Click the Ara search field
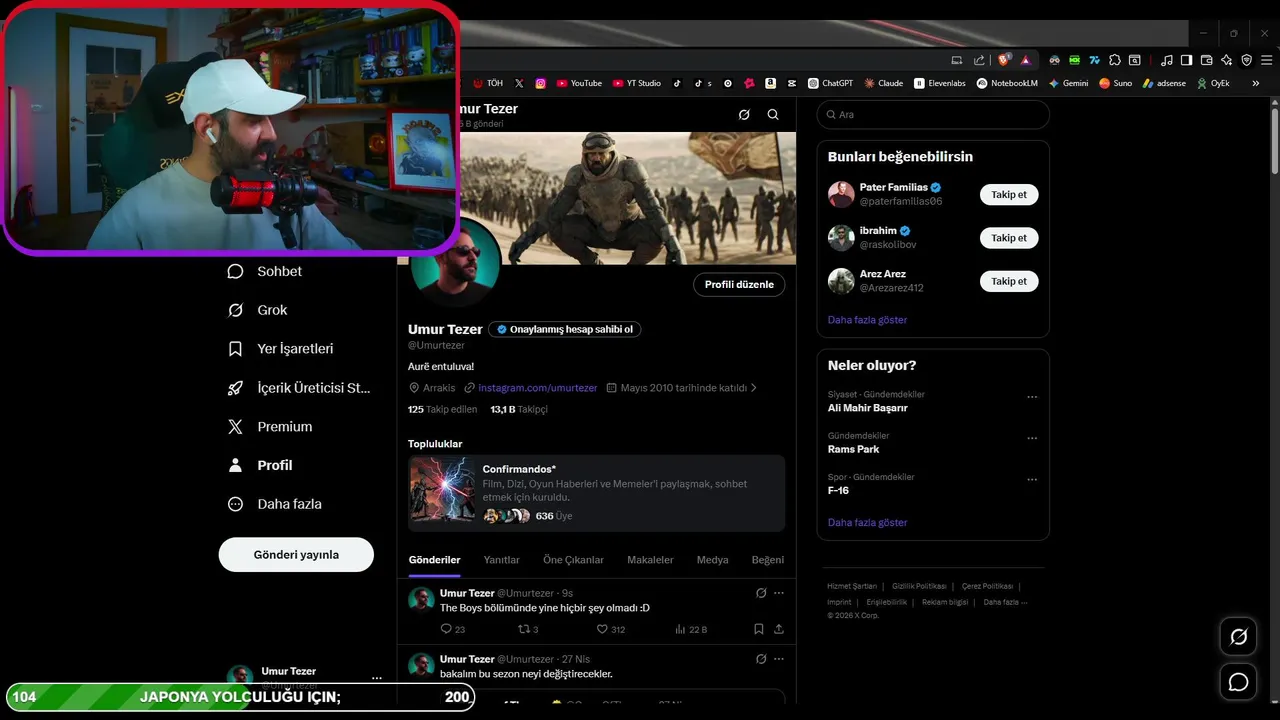 pos(933,115)
